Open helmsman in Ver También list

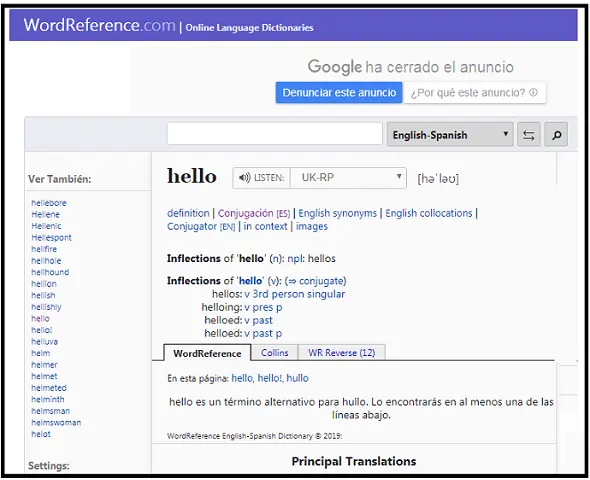tap(50, 411)
